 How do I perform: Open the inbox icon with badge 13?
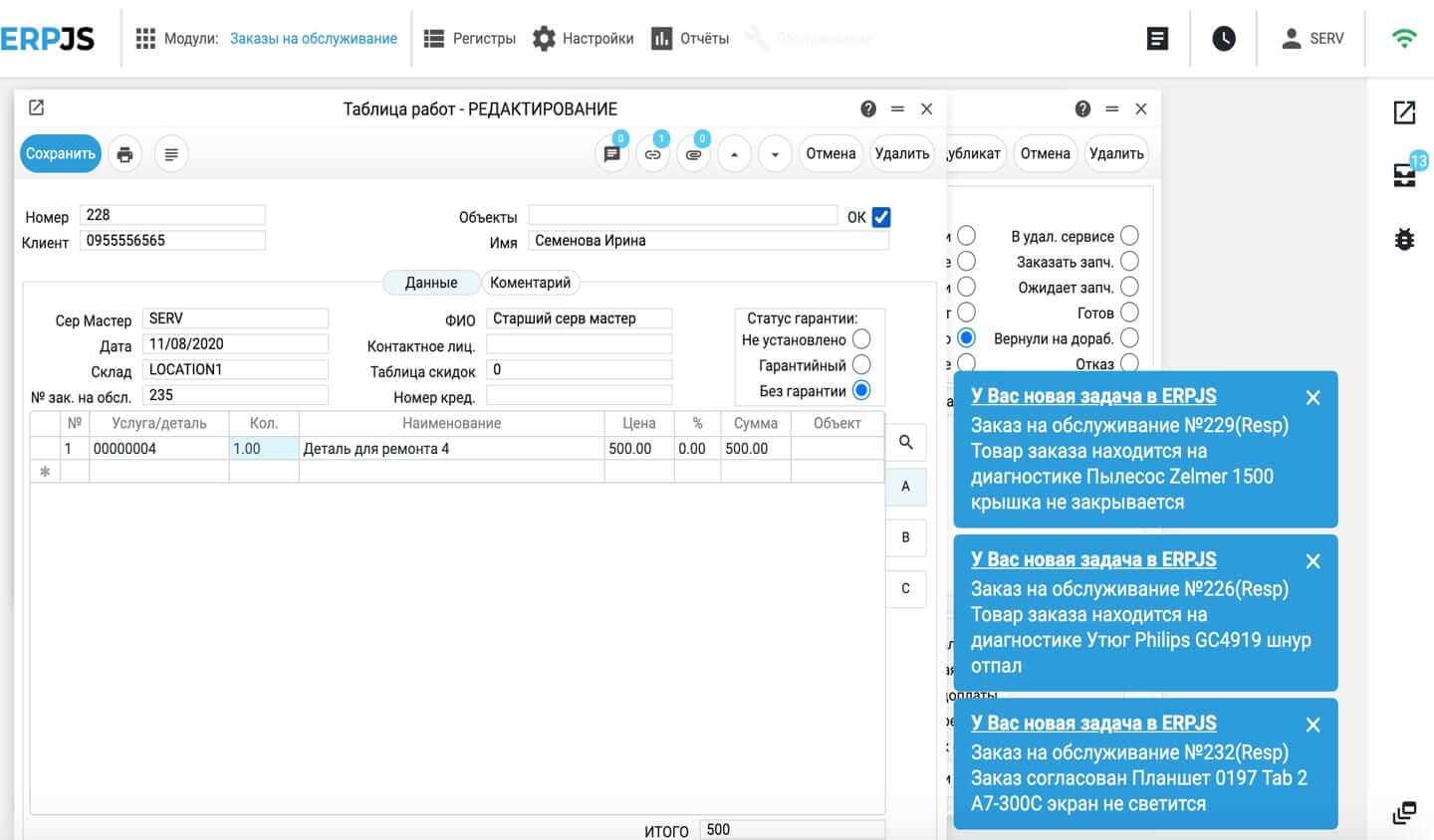pos(1404,175)
